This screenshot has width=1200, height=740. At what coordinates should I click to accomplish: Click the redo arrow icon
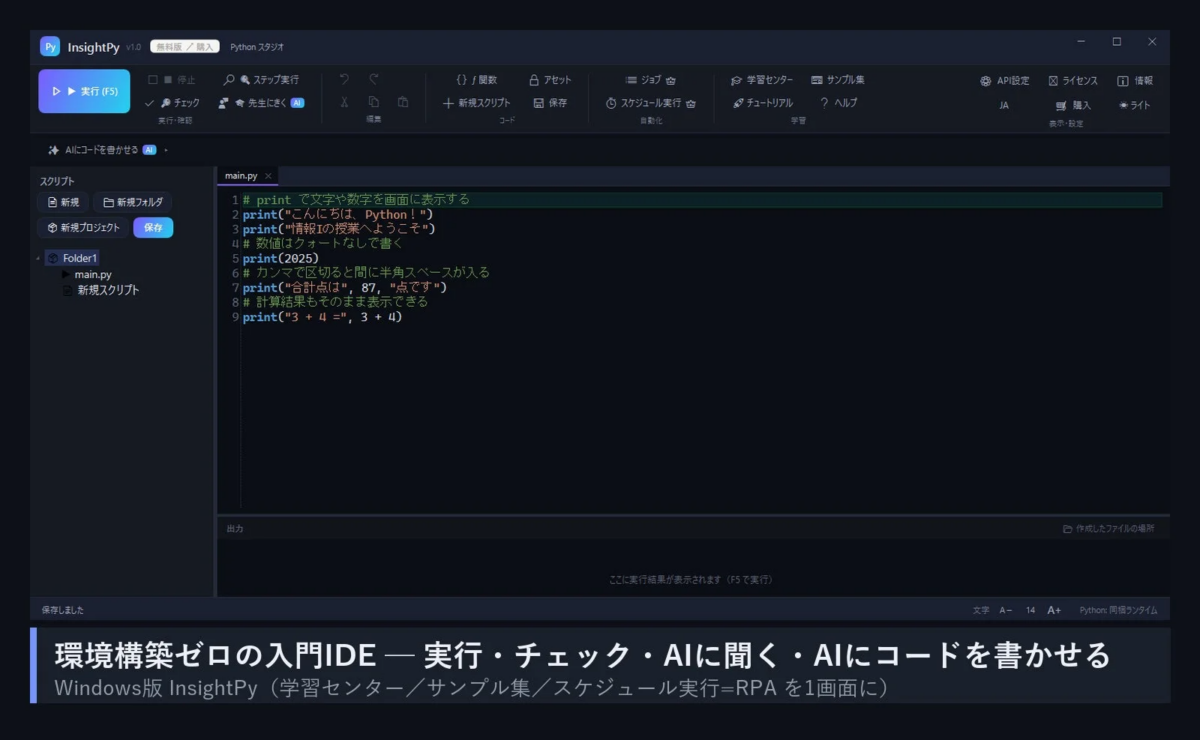374,80
